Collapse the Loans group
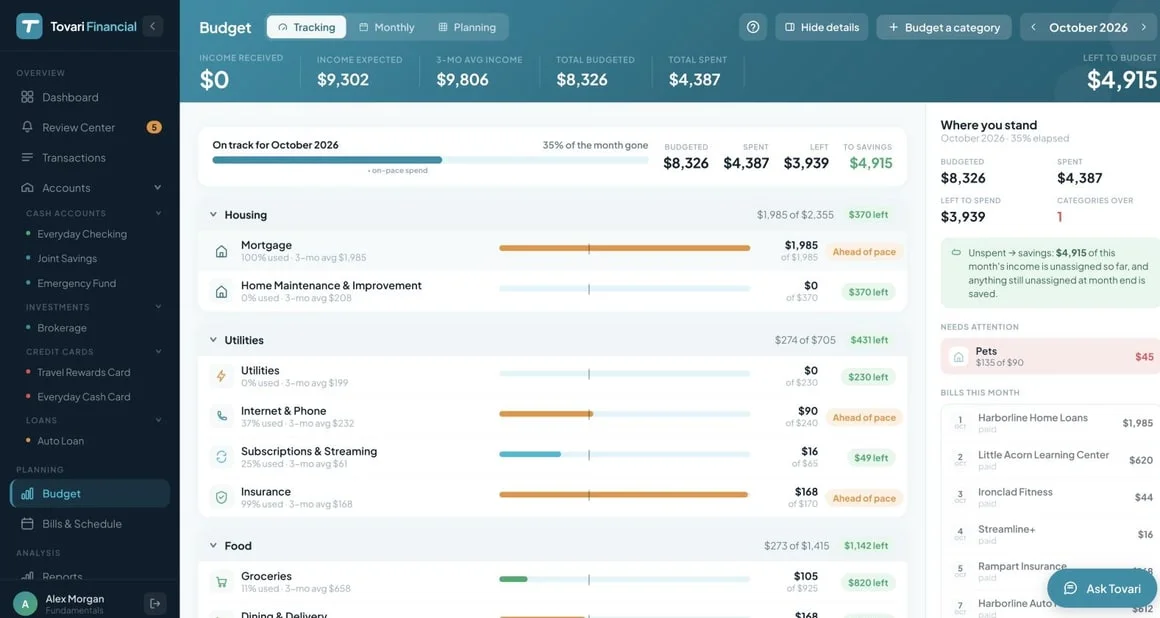Viewport: 1160px width, 618px height. (x=158, y=420)
